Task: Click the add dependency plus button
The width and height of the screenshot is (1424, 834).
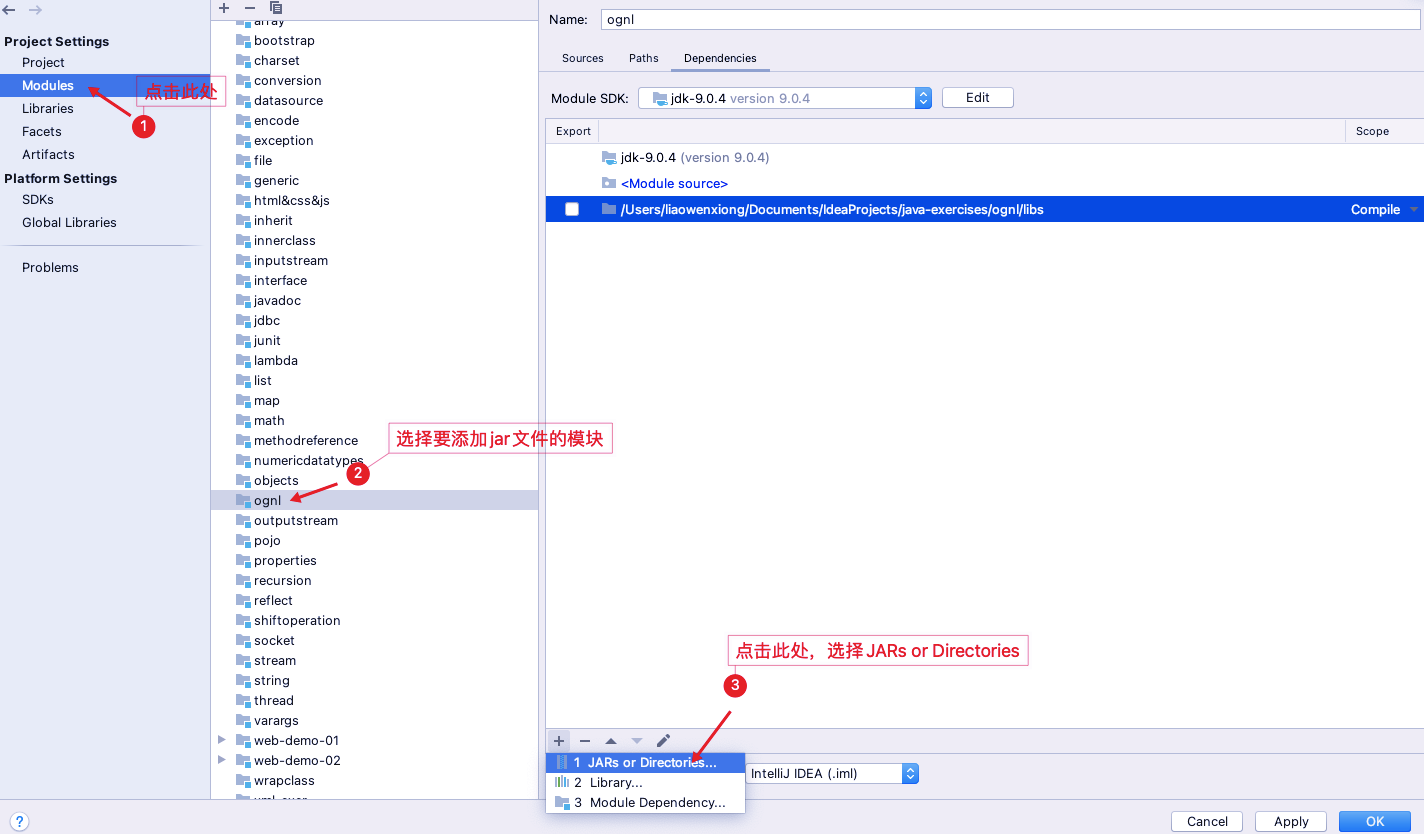Action: pyautogui.click(x=559, y=741)
